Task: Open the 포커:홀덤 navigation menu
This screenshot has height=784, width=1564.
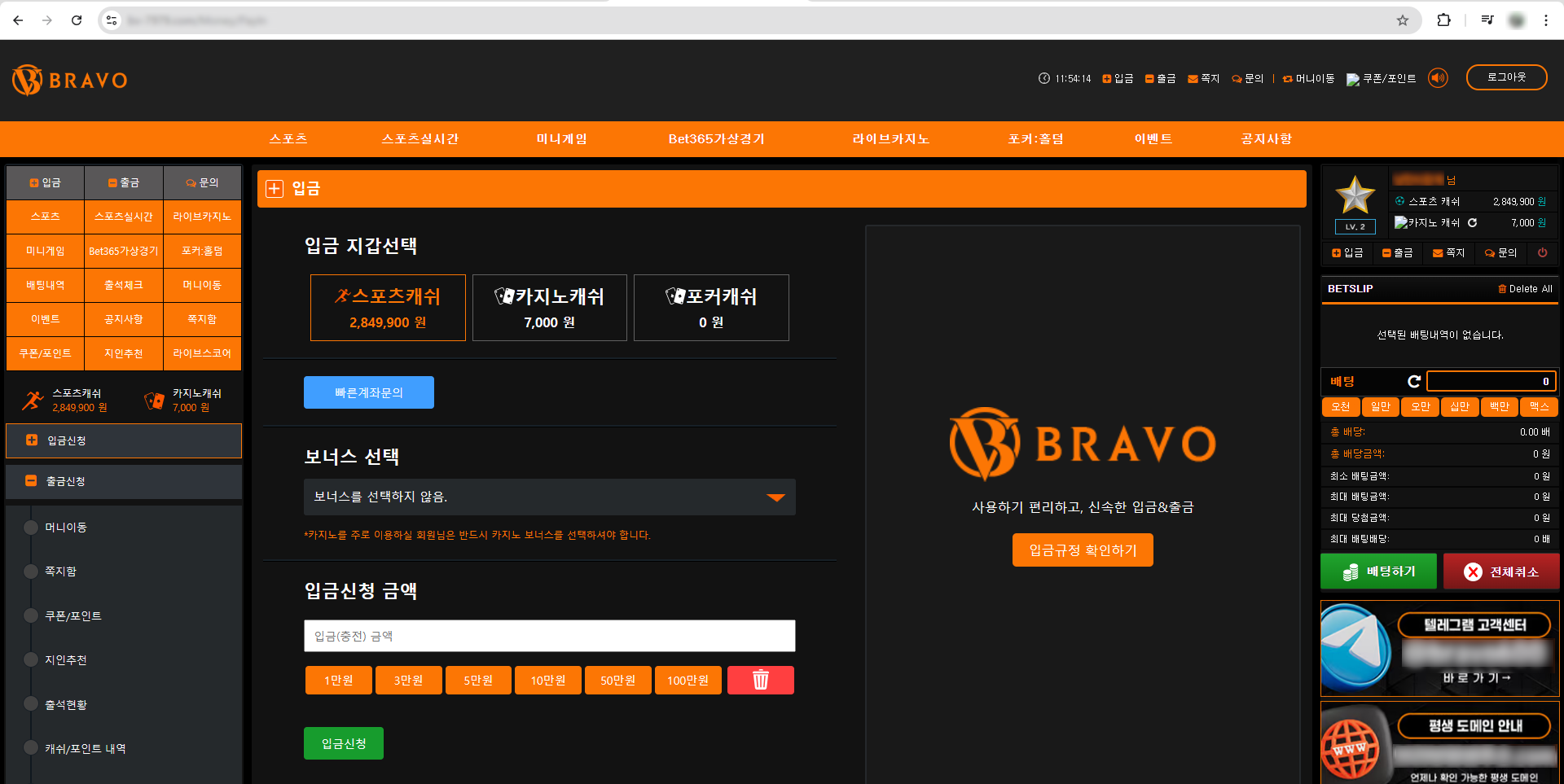Action: (x=1036, y=139)
